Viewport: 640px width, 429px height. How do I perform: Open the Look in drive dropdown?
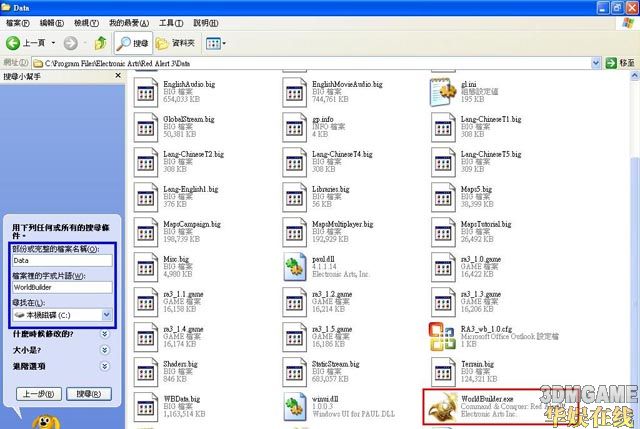click(x=107, y=315)
